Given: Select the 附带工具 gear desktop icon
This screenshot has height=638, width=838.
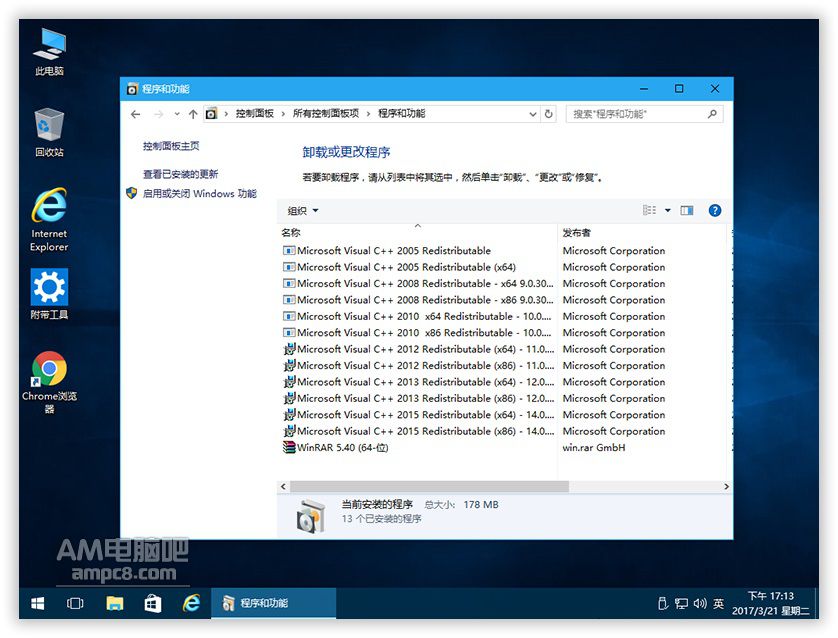Looking at the screenshot, I should (x=49, y=294).
